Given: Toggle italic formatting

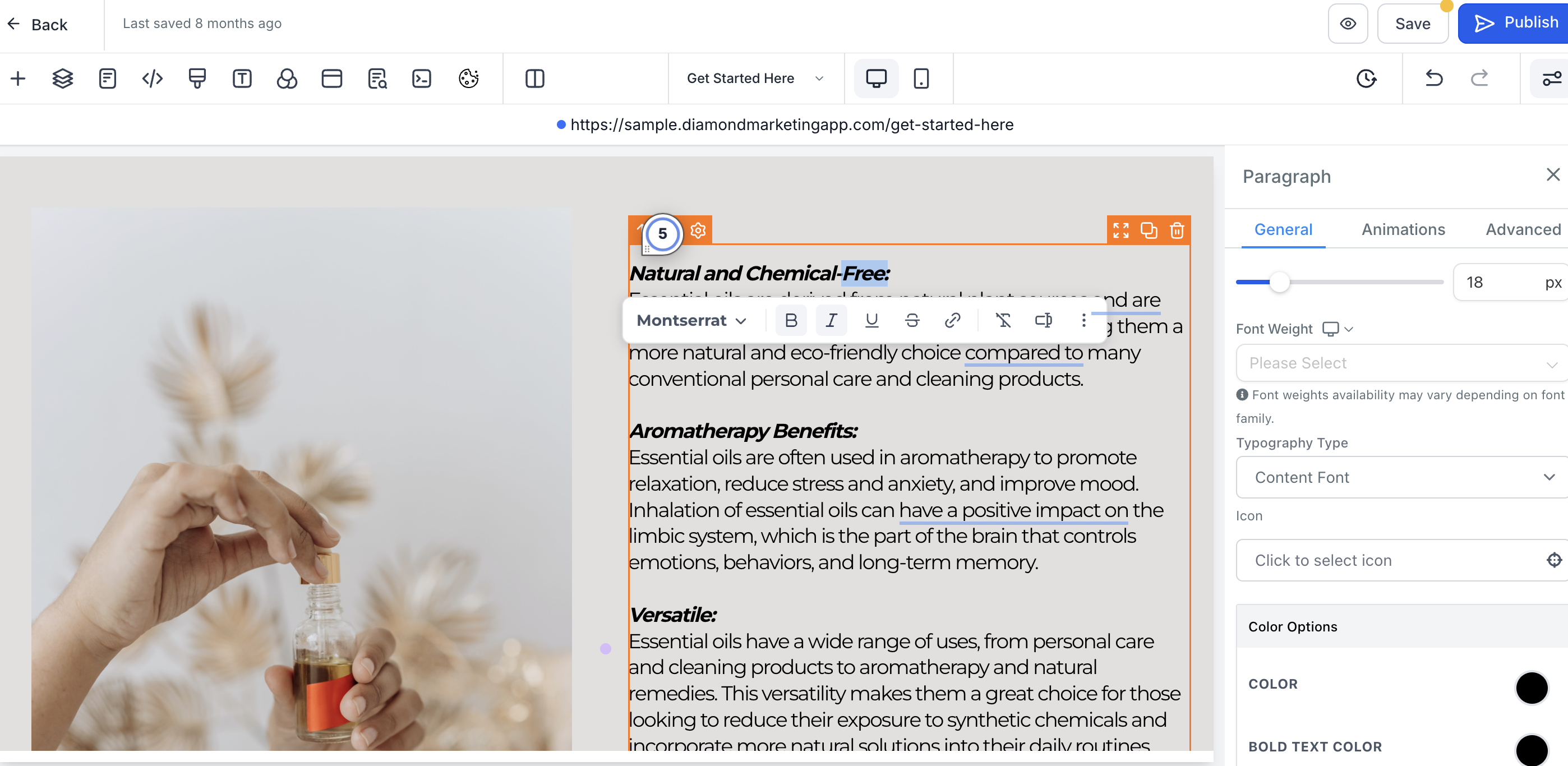Looking at the screenshot, I should 832,320.
